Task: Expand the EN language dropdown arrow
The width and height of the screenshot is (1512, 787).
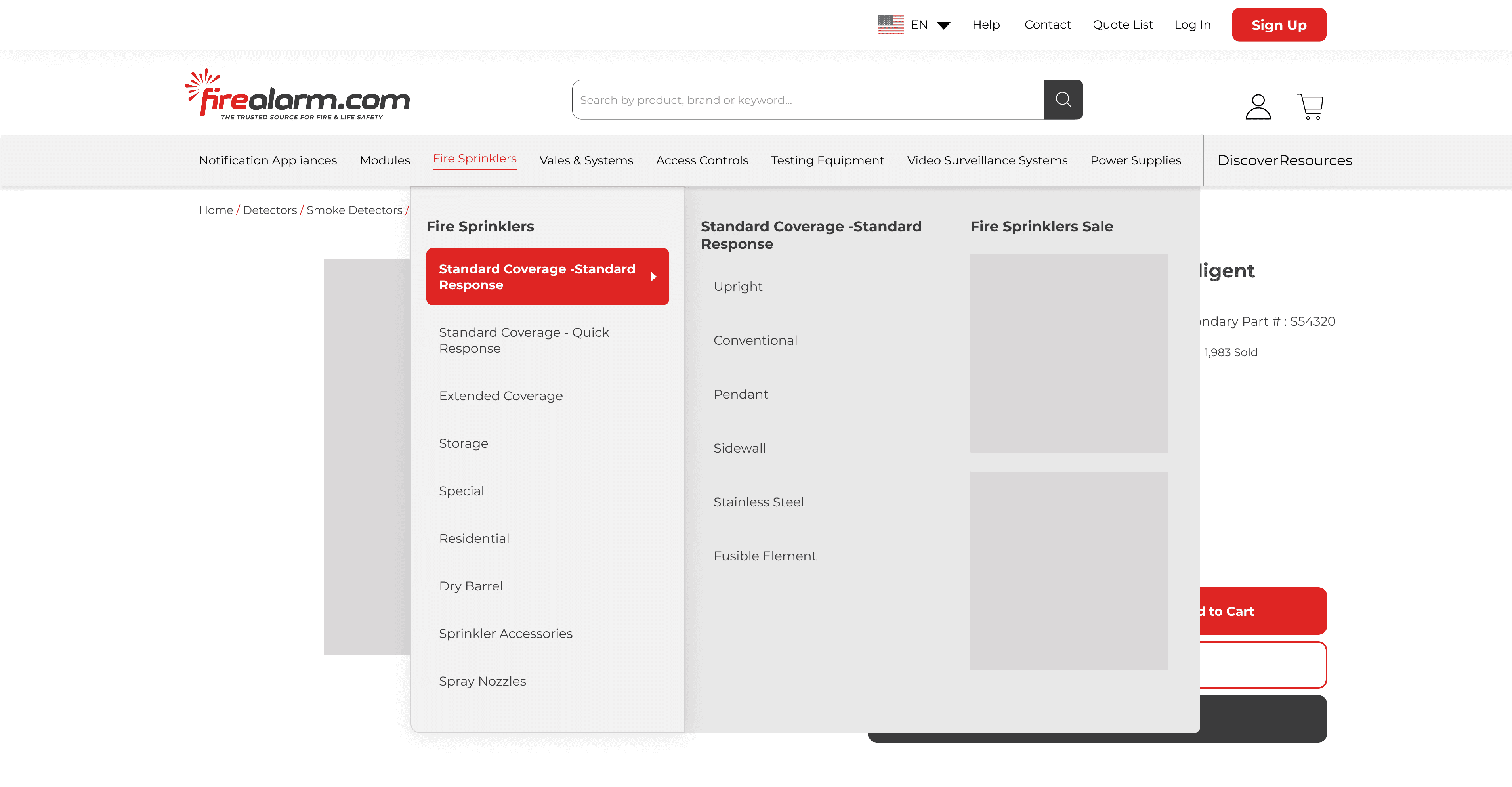Action: [x=943, y=25]
